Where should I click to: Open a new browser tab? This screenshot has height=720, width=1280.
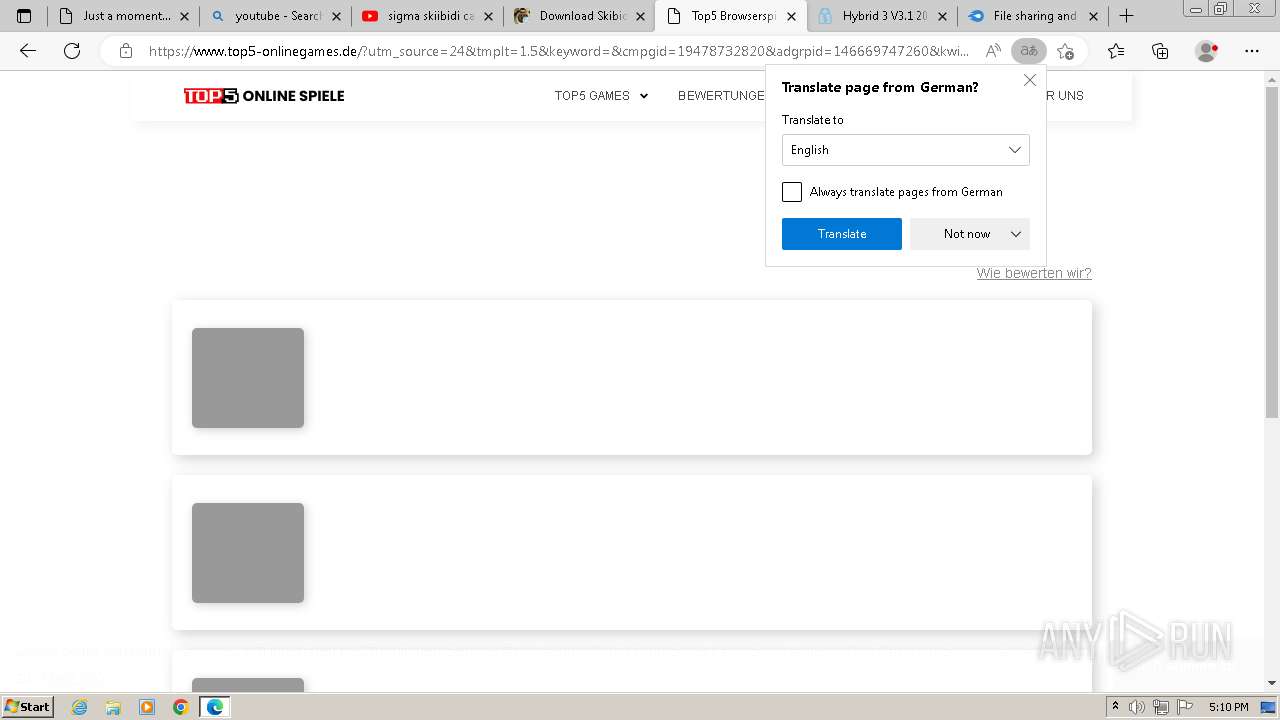1126,16
